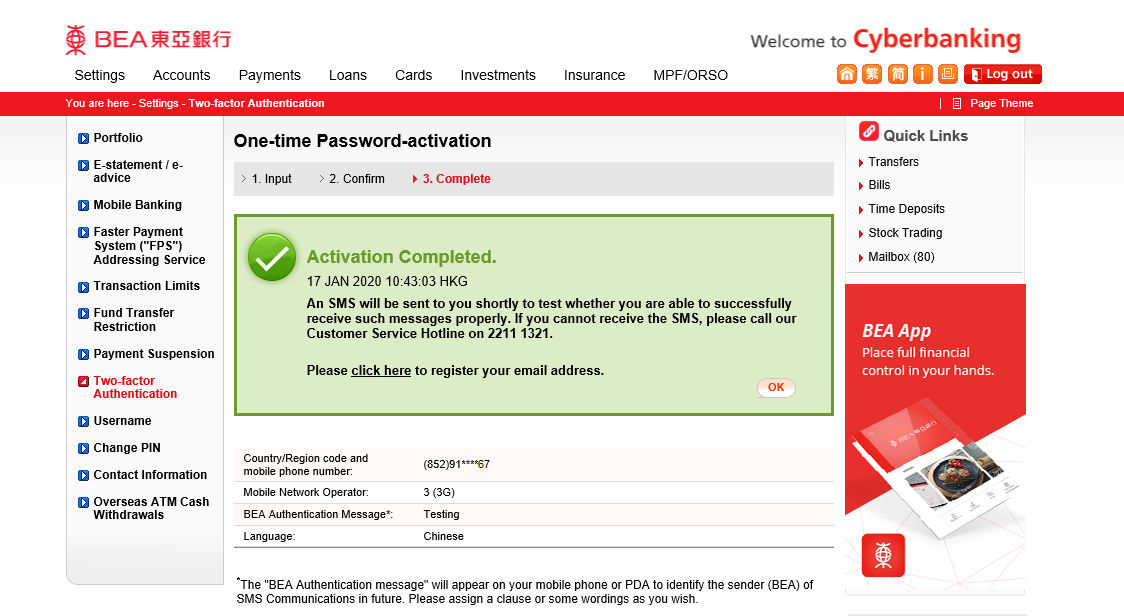This screenshot has height=616, width=1124.
Task: Click the red BEA App icon in banner
Action: click(x=883, y=555)
